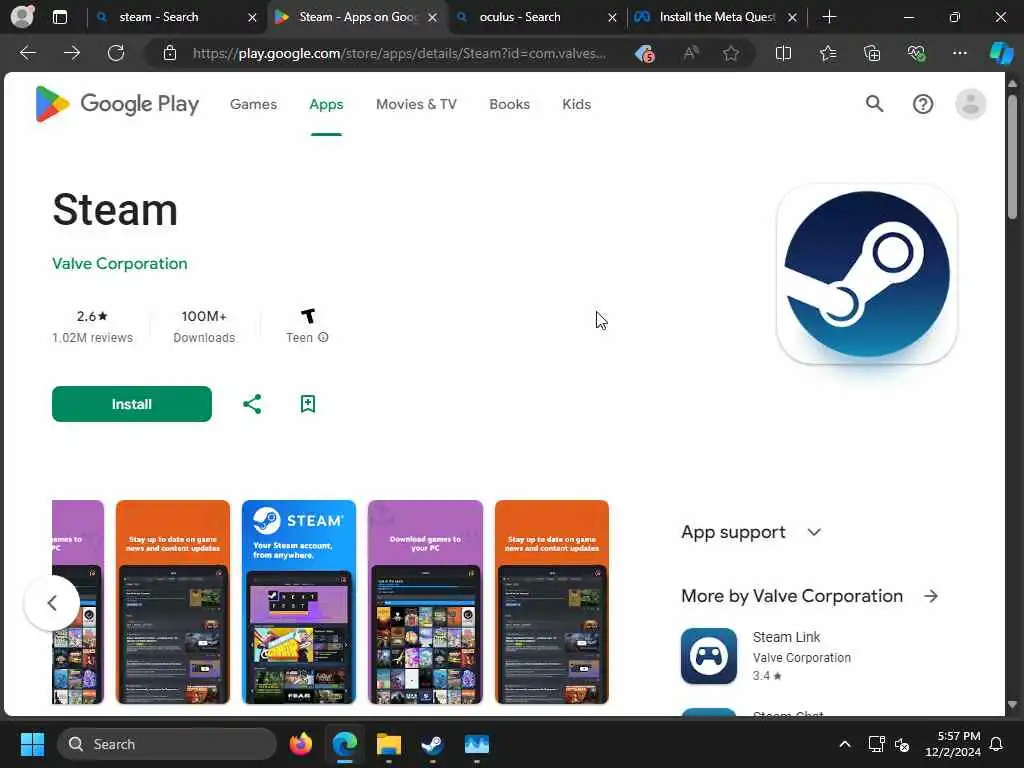This screenshot has height=768, width=1024.
Task: Open the muted volume tray icon
Action: pyautogui.click(x=903, y=744)
